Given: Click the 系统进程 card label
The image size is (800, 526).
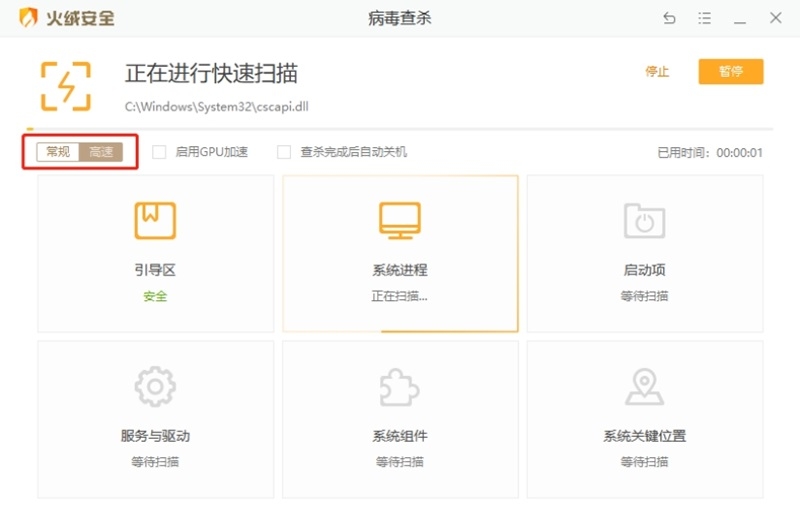Looking at the screenshot, I should pyautogui.click(x=399, y=270).
